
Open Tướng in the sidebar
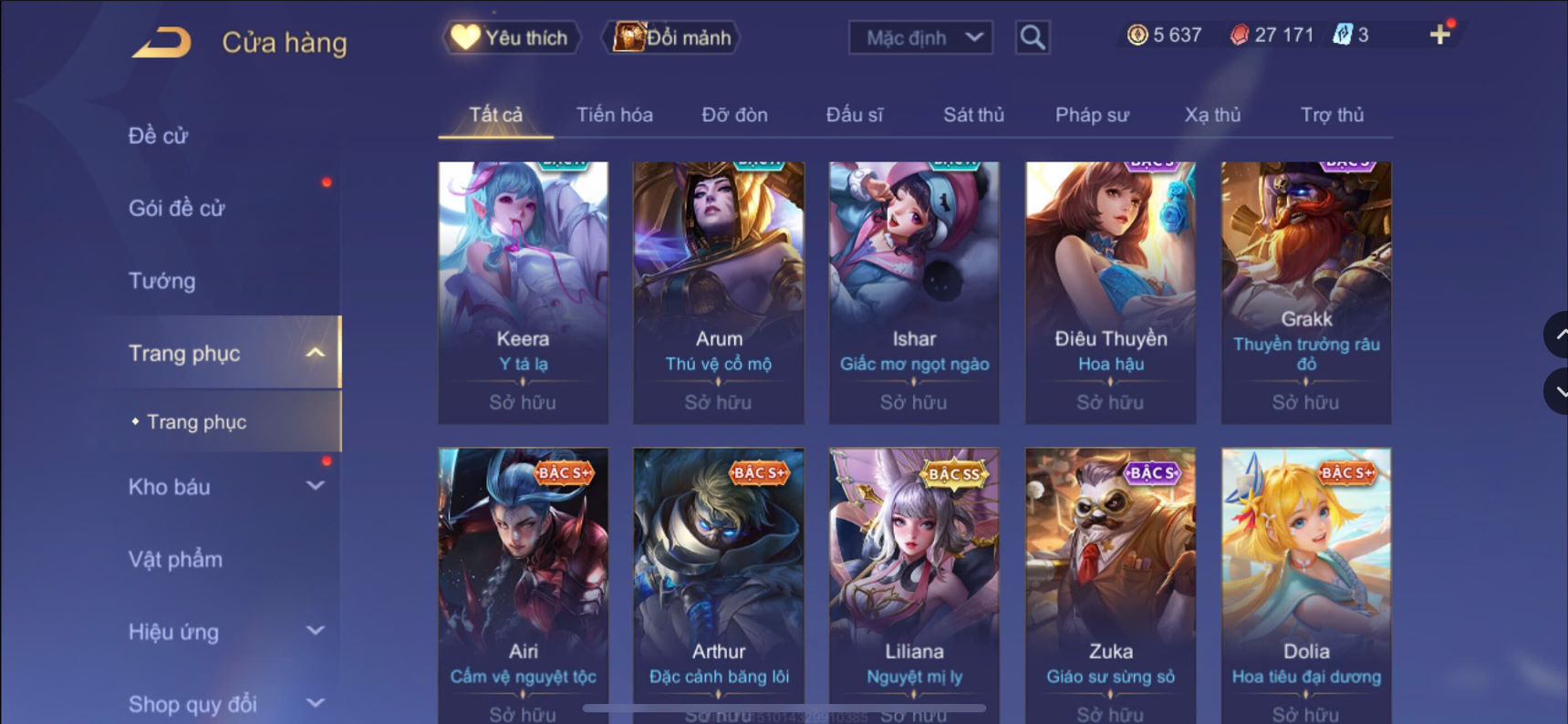click(162, 281)
